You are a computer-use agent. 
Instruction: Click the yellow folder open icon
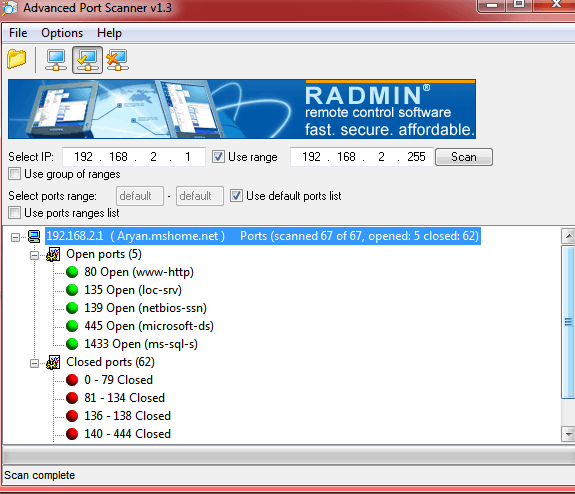coord(17,59)
